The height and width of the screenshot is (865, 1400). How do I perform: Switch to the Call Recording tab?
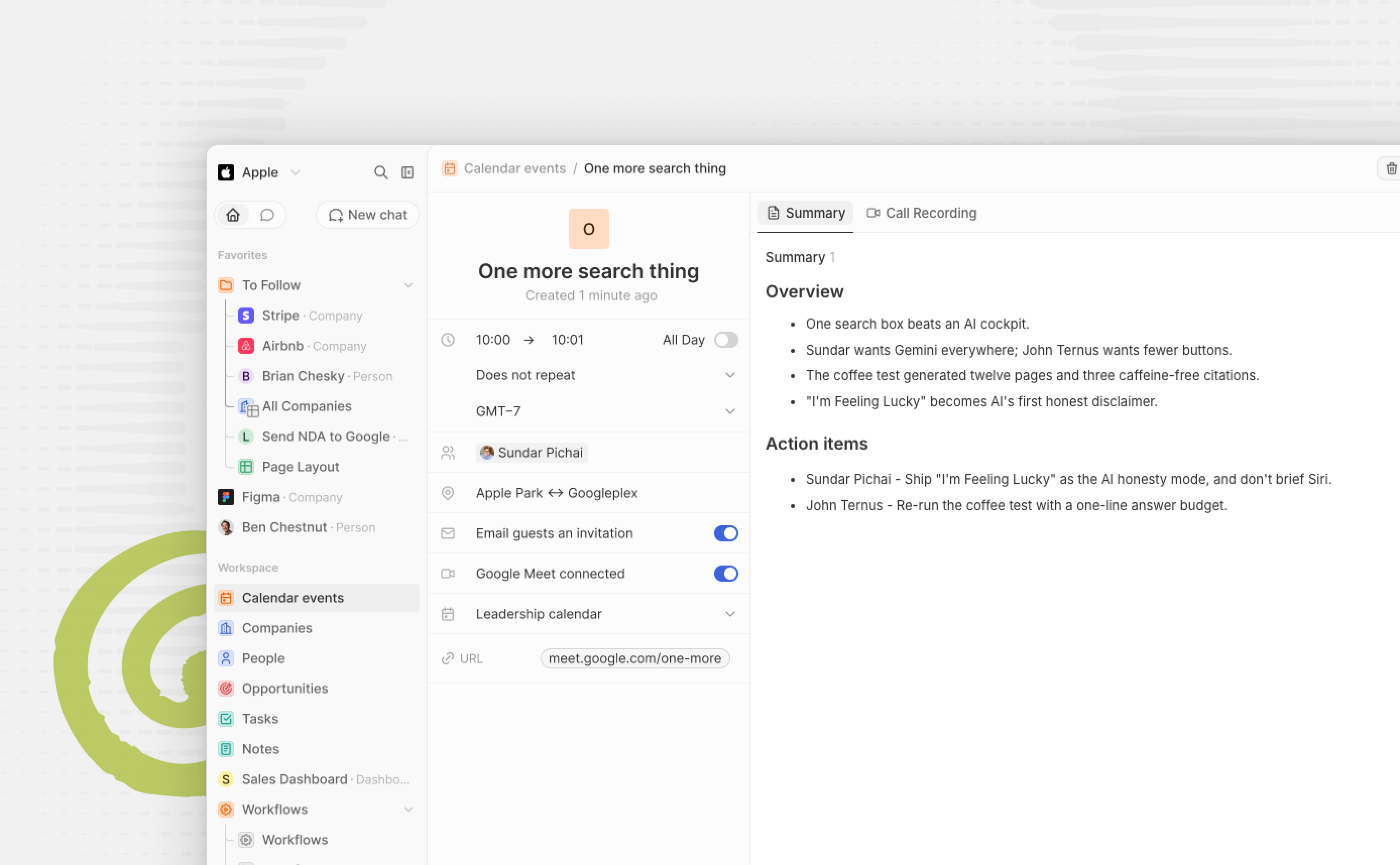[921, 213]
